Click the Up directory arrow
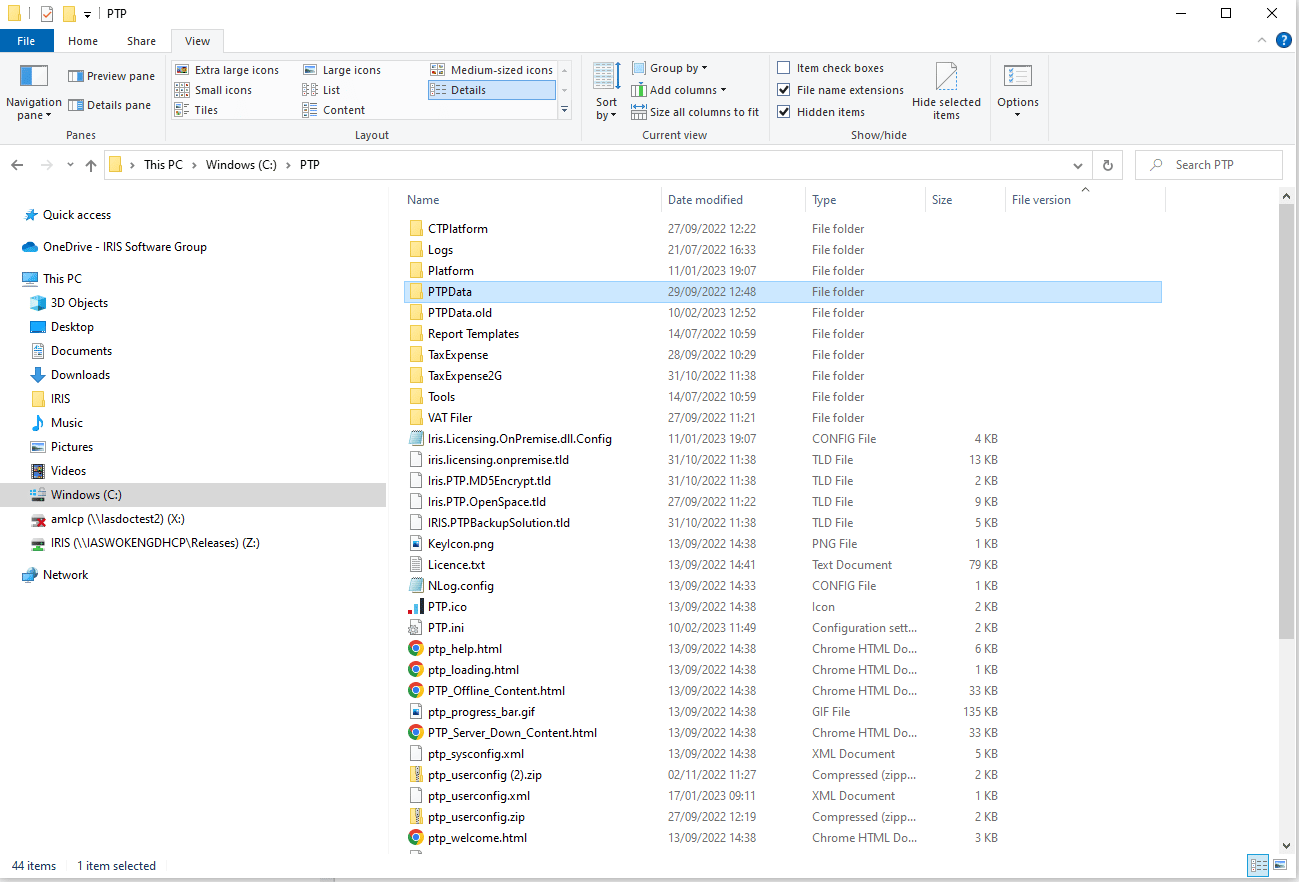This screenshot has width=1299, height=882. 91,165
